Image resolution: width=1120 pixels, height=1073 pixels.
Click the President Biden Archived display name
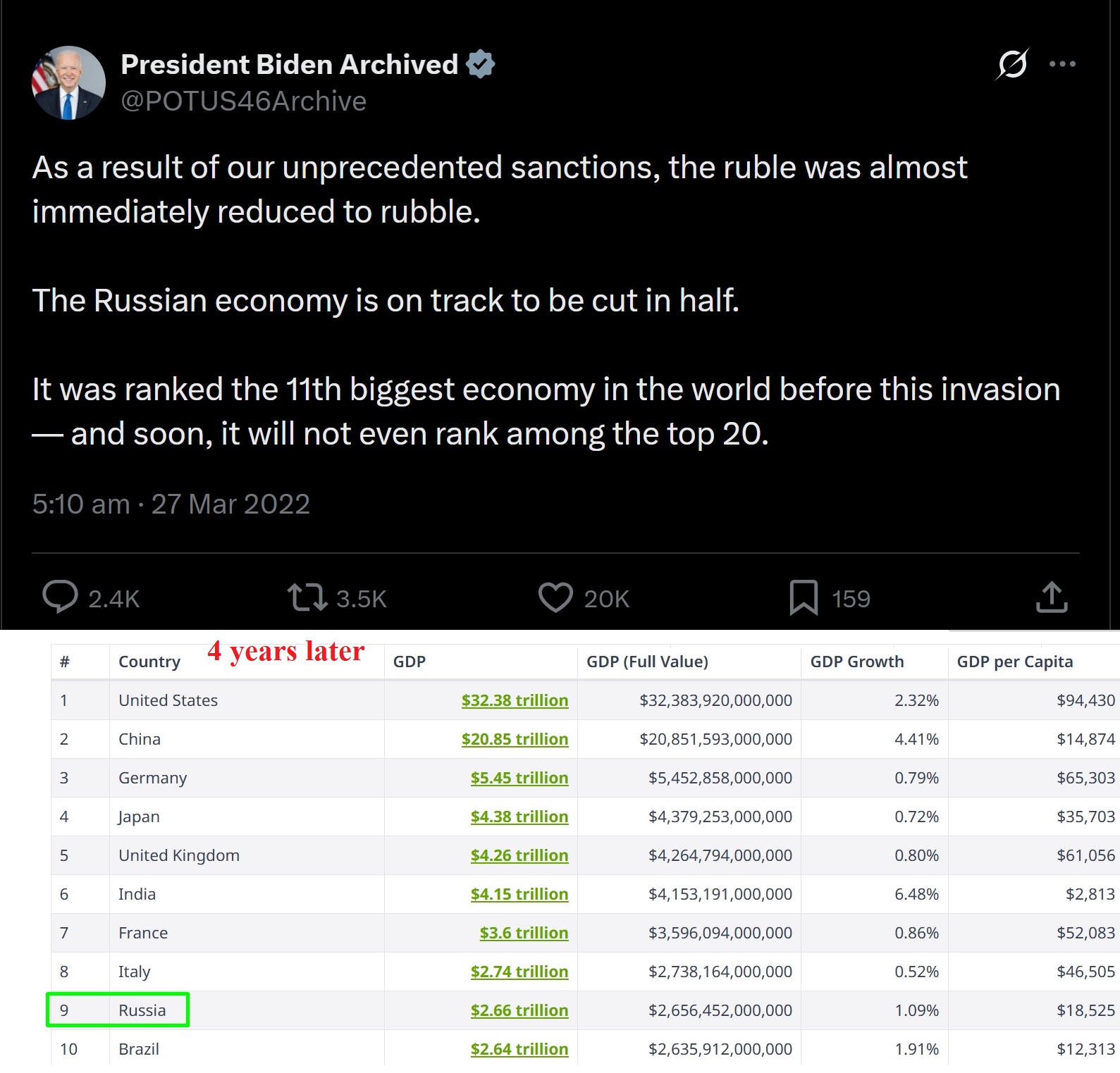point(290,64)
